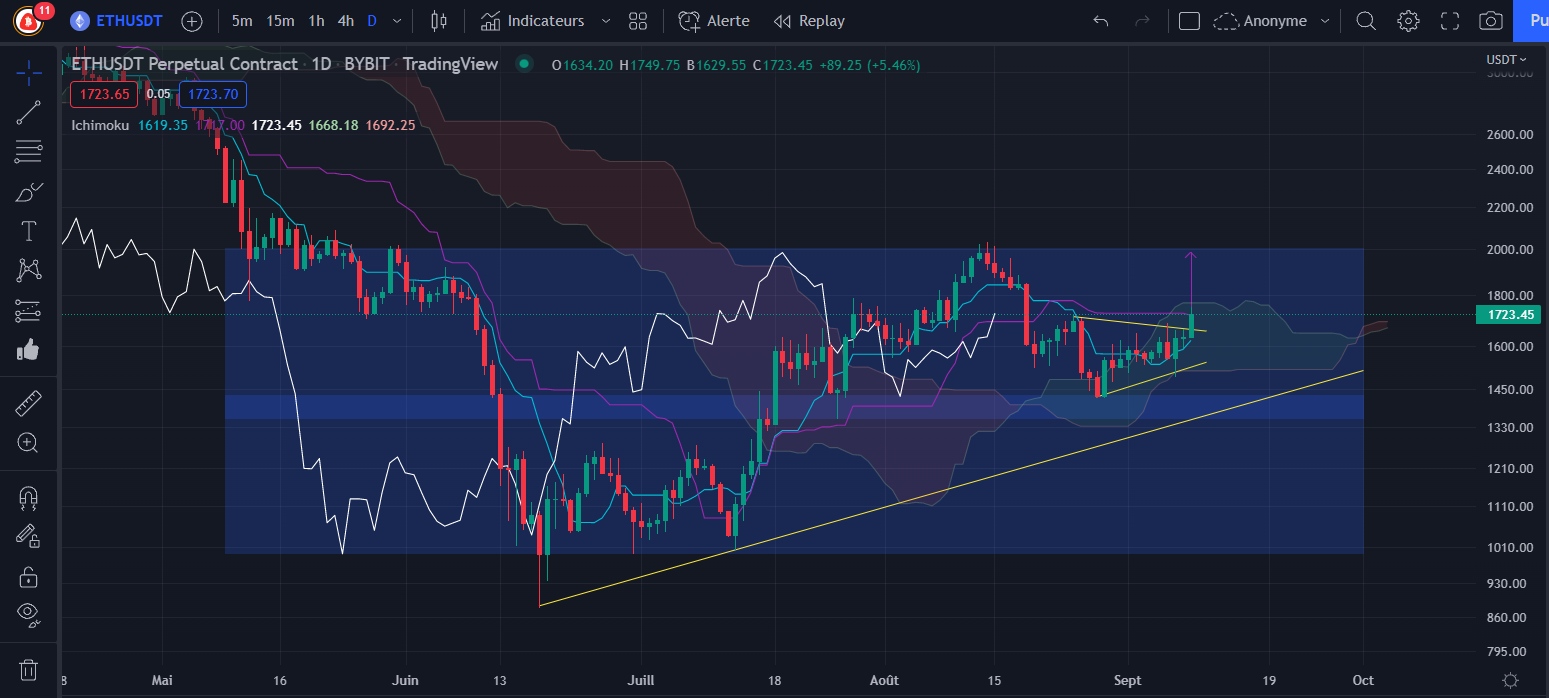The height and width of the screenshot is (698, 1549).
Task: Click the Alerte button
Action: click(x=714, y=21)
